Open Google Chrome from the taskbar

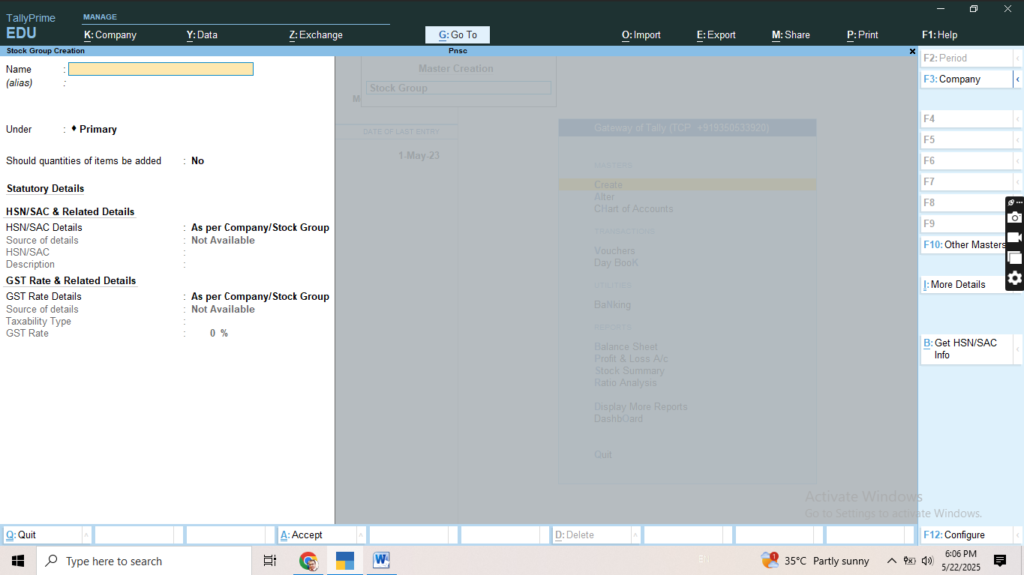[x=308, y=561]
